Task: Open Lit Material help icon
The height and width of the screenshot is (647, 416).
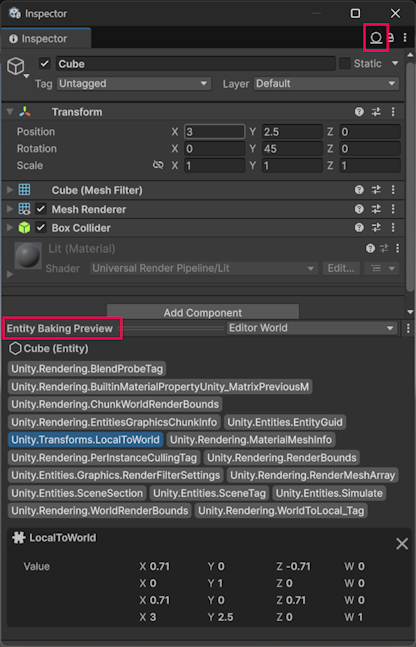Action: [370, 248]
